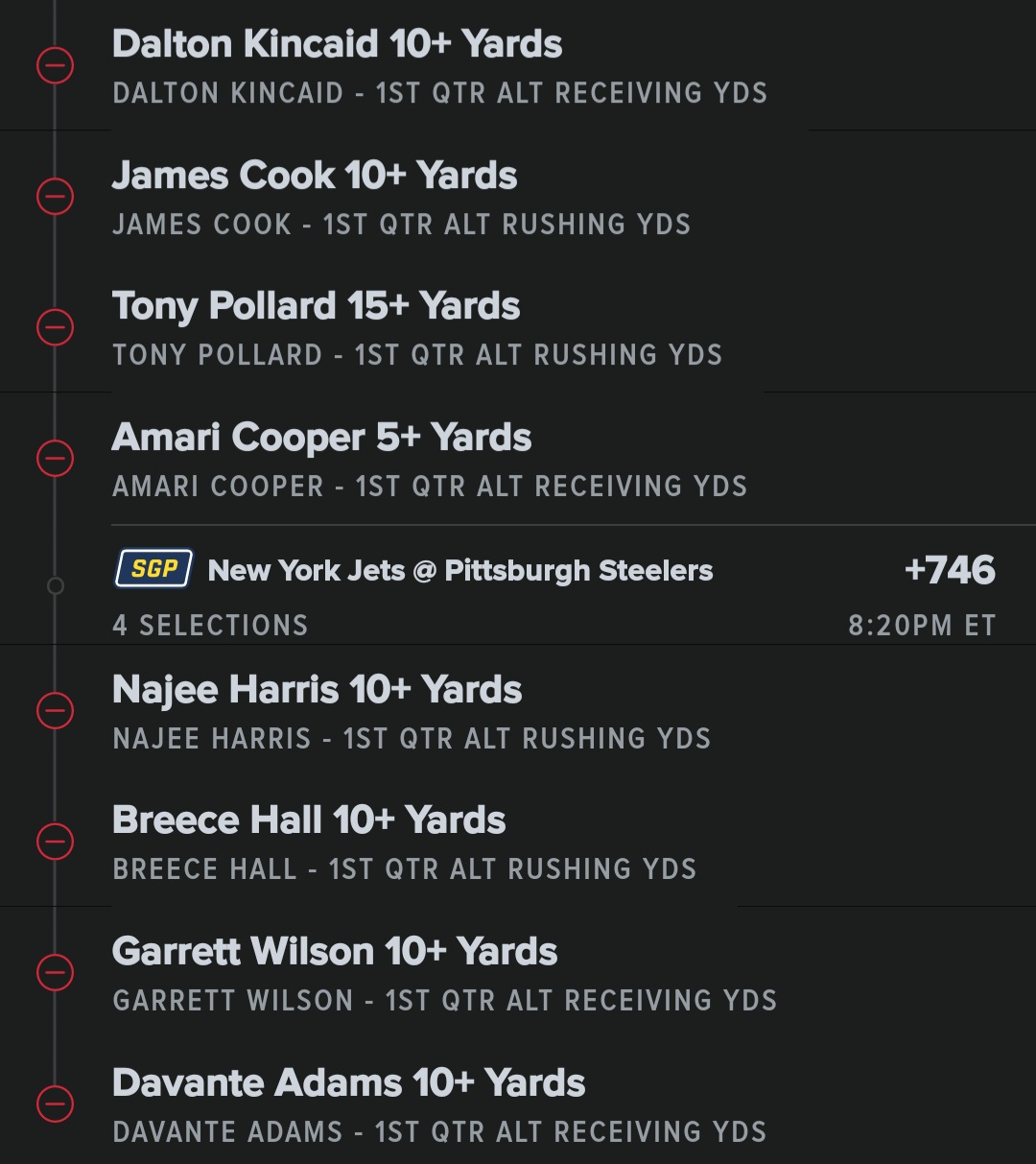Click the small timeline node circle

coord(56,585)
